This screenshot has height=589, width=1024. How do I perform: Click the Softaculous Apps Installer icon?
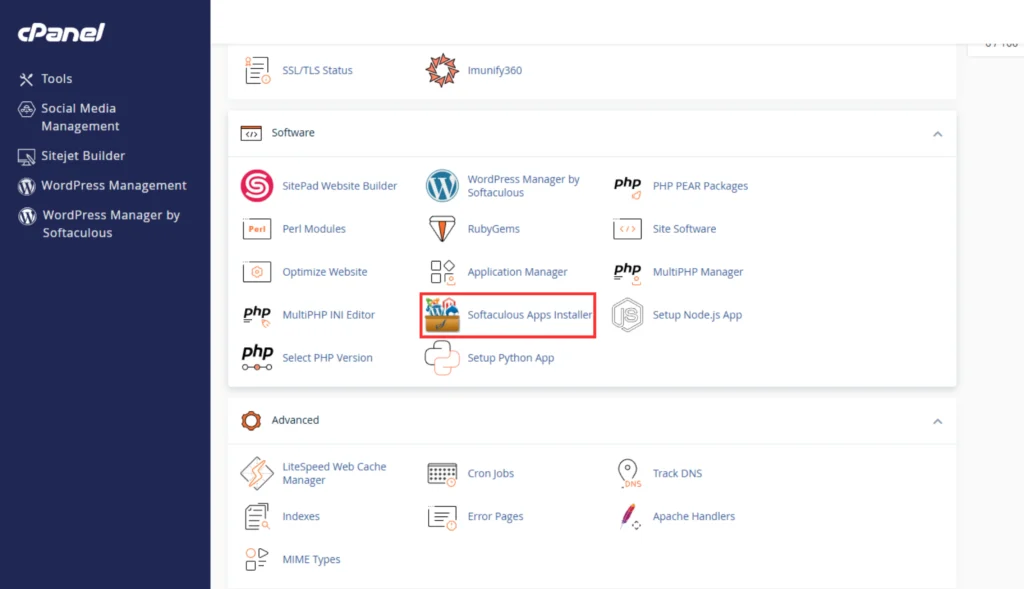coord(441,315)
